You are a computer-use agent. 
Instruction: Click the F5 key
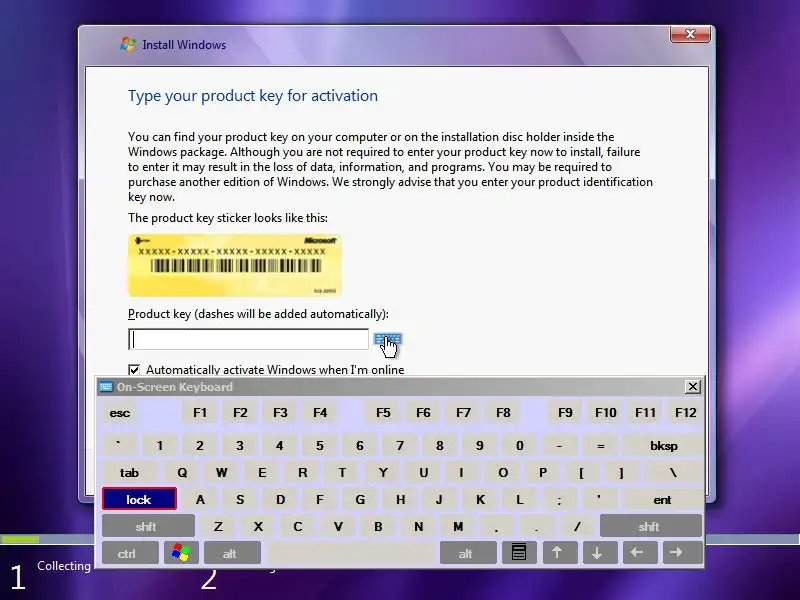(383, 413)
